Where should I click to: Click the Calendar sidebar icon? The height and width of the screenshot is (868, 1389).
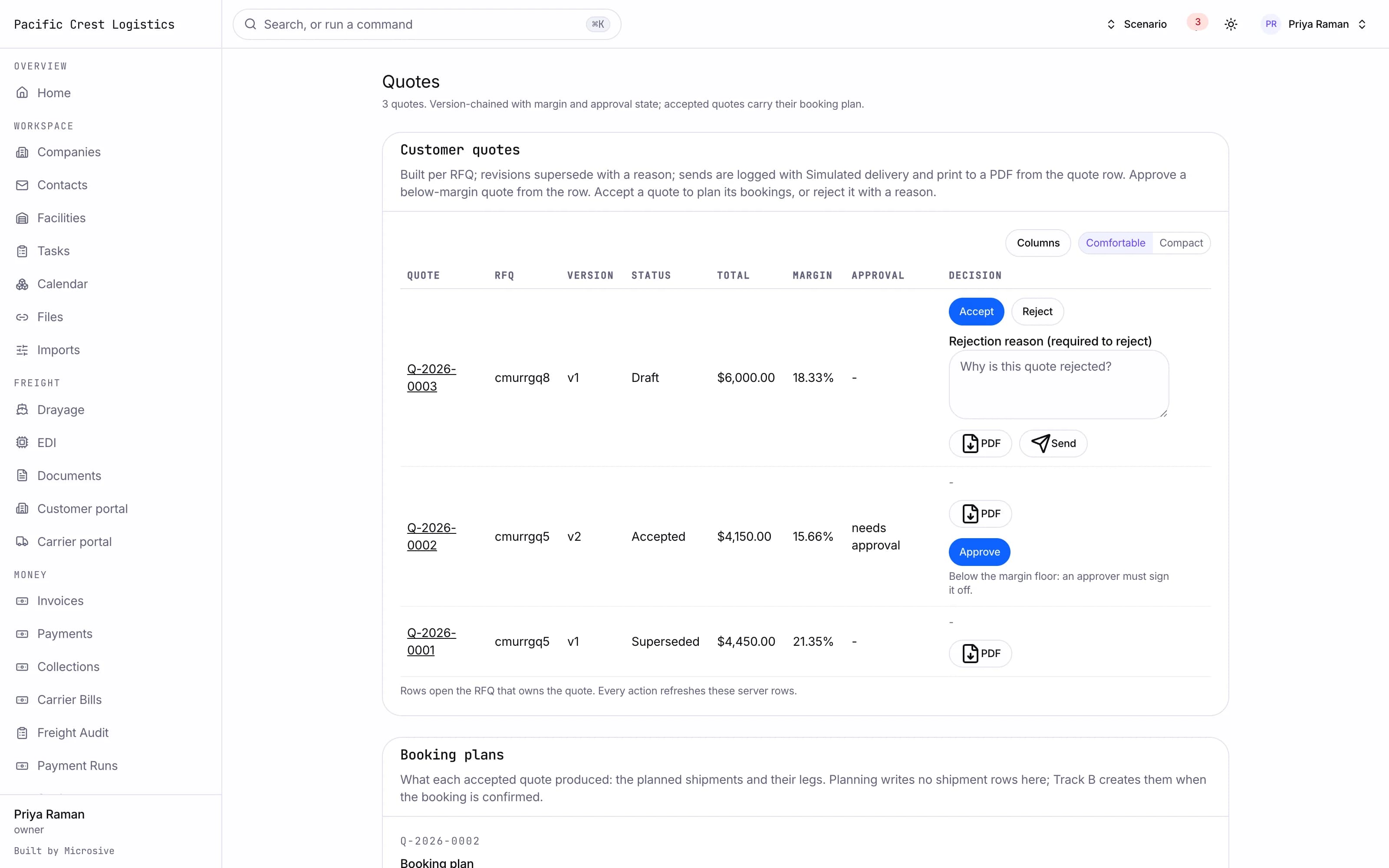point(22,284)
